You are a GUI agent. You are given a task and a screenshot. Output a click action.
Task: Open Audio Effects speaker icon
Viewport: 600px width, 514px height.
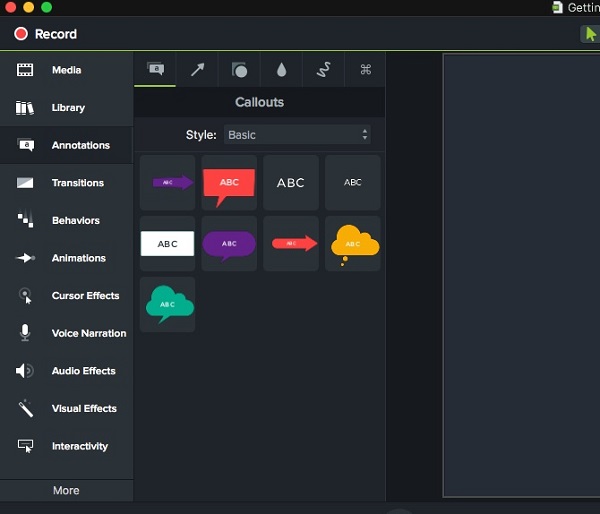pyautogui.click(x=26, y=371)
